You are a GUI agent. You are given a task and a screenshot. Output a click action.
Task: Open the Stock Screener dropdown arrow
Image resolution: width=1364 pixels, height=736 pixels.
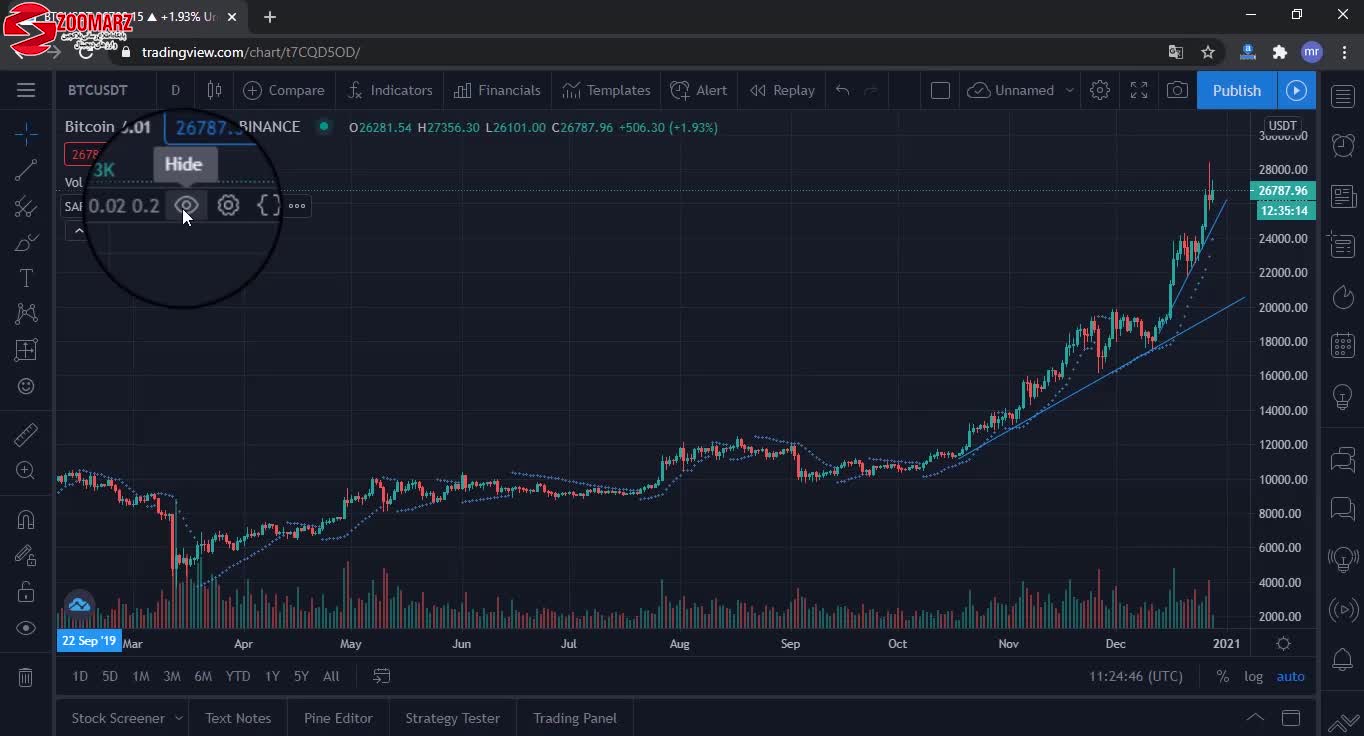coord(179,718)
